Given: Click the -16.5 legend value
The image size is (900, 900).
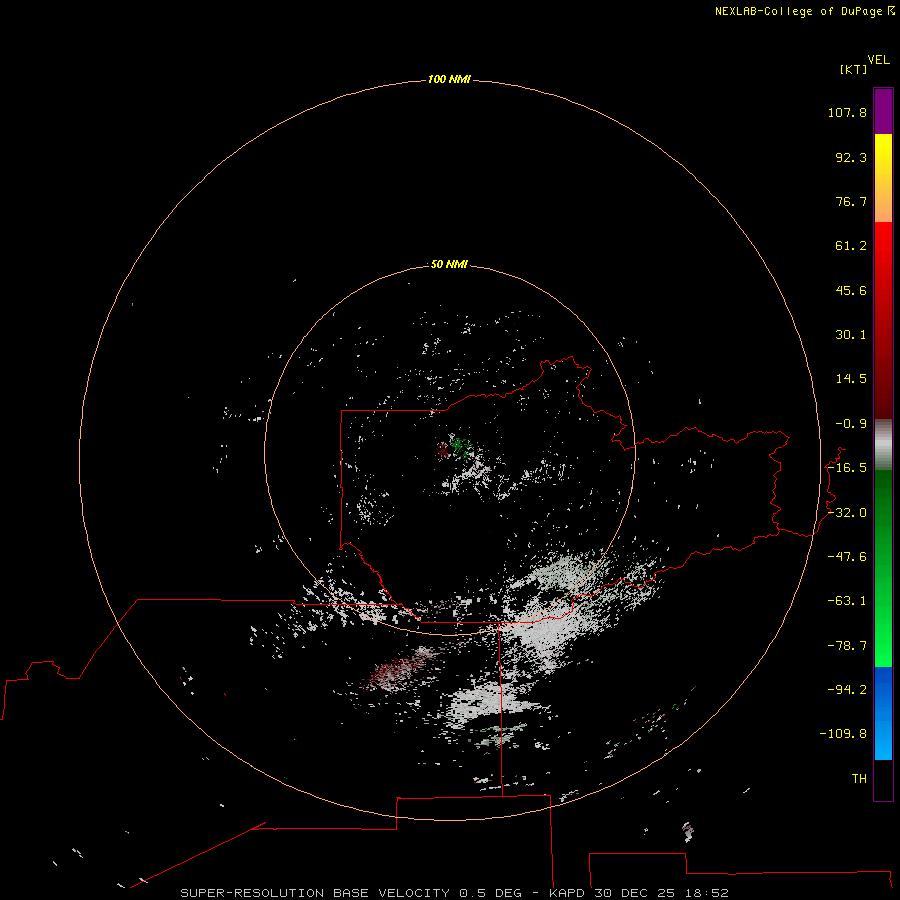Looking at the screenshot, I should point(847,468).
